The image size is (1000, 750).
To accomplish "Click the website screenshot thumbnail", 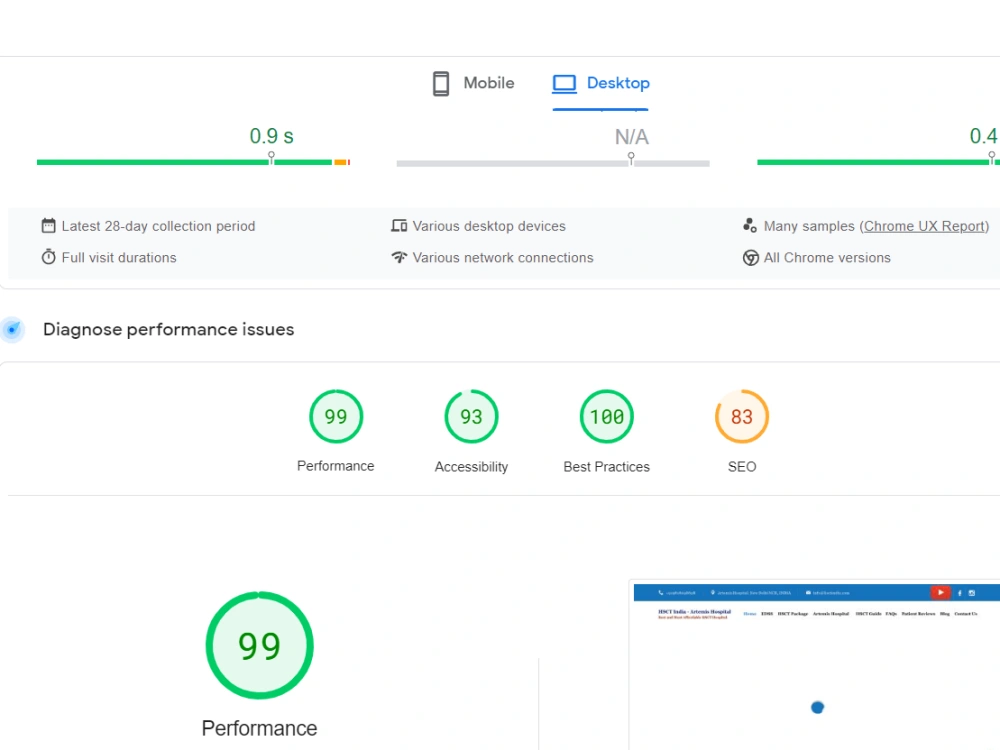I will [x=816, y=665].
